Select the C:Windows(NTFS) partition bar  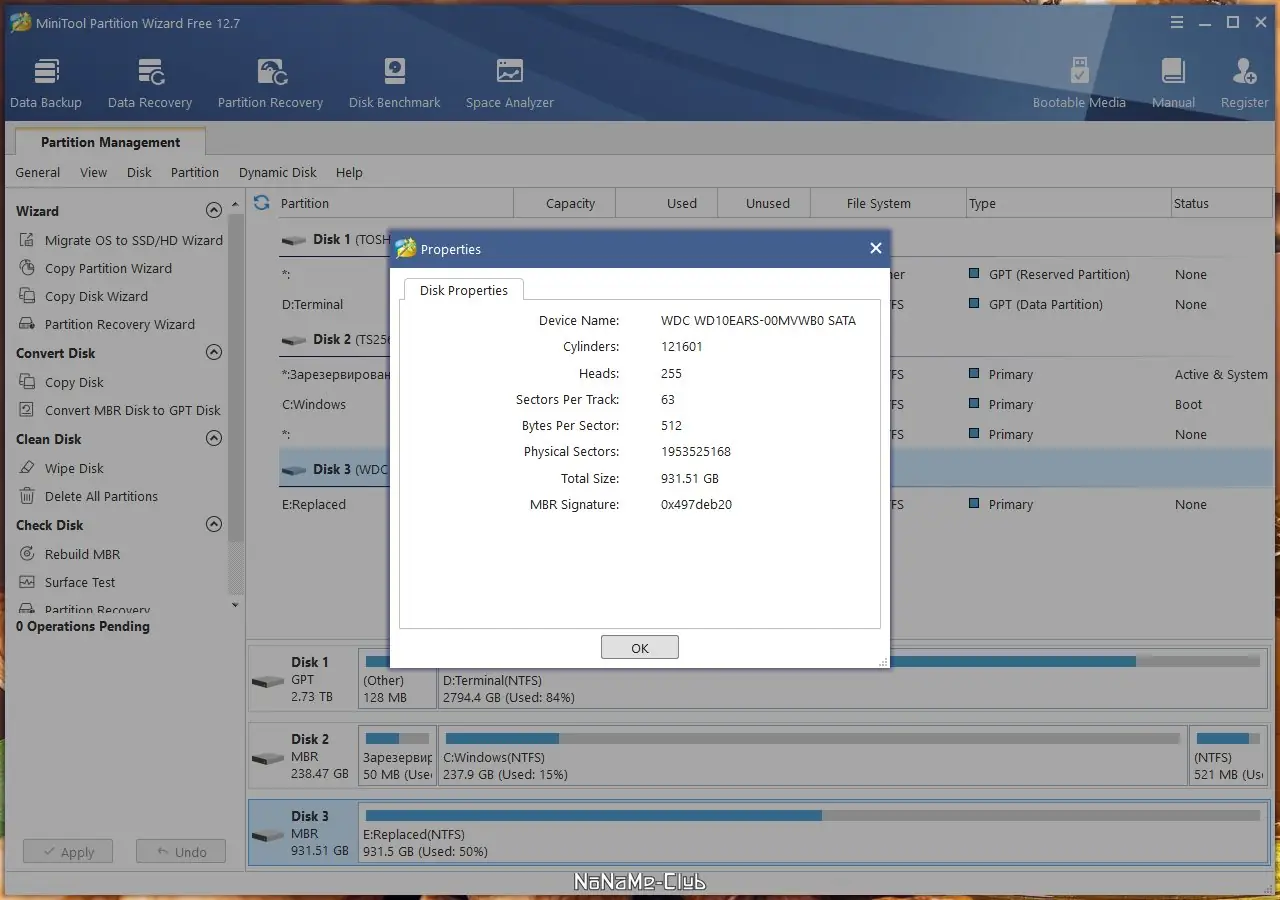pos(812,757)
